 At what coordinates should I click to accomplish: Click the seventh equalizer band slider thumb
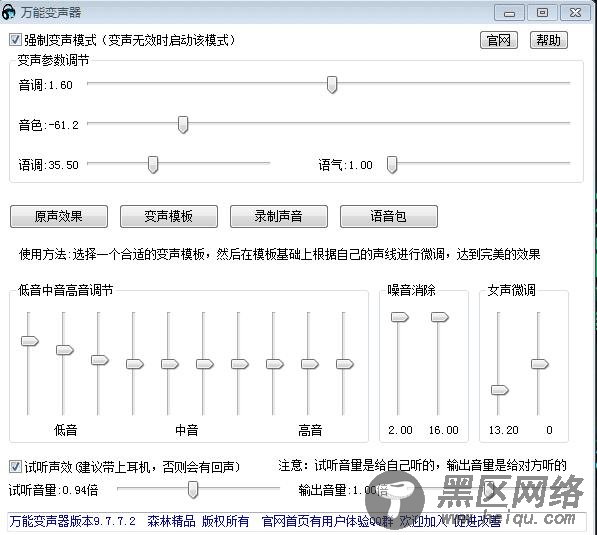click(240, 364)
